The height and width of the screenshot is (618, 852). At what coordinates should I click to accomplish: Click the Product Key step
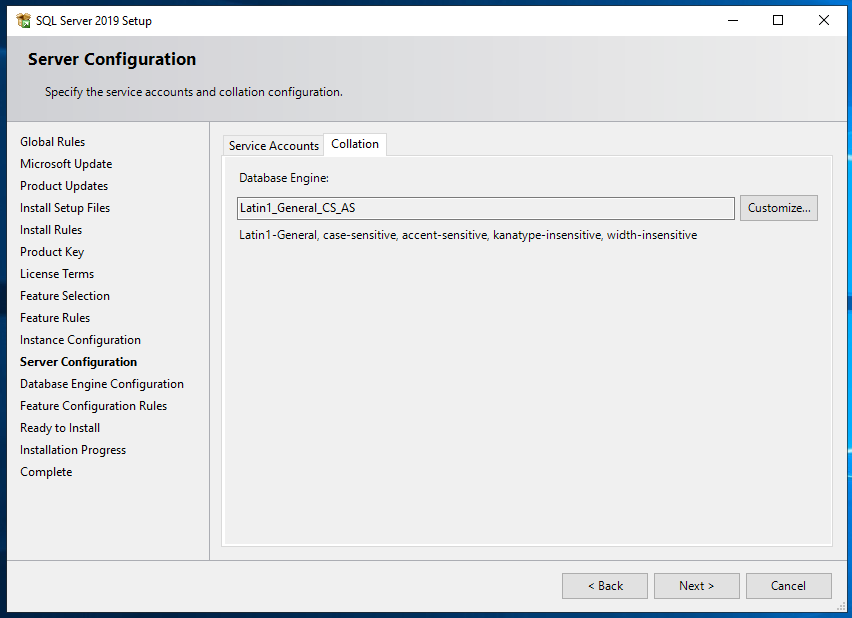pos(52,252)
